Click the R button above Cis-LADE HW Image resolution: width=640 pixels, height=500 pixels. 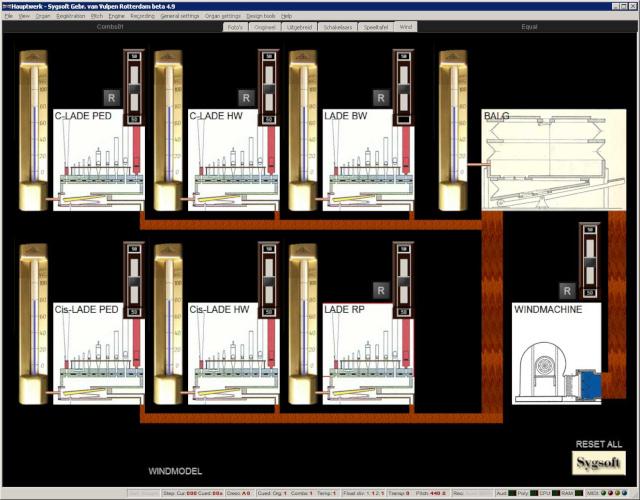point(245,289)
